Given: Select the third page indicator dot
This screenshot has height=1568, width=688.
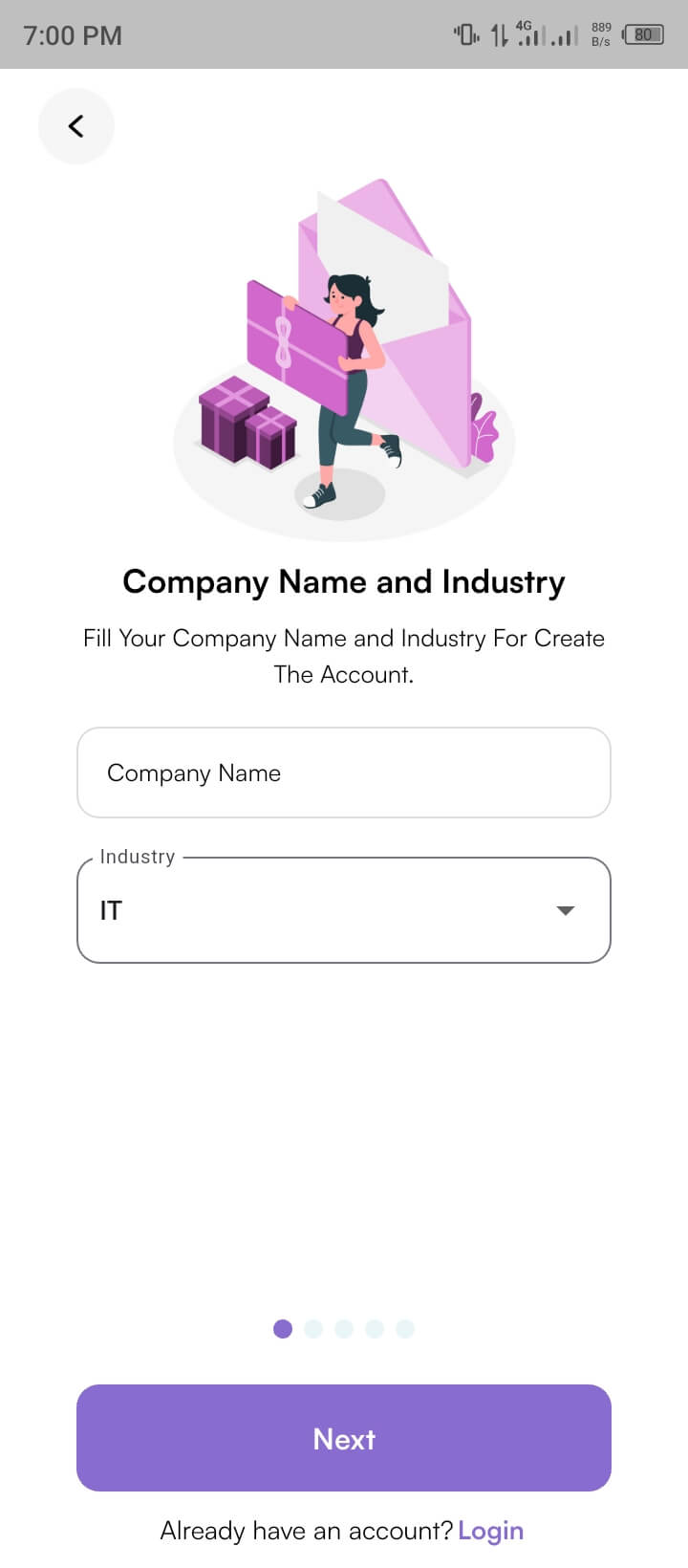Looking at the screenshot, I should pyautogui.click(x=344, y=1328).
